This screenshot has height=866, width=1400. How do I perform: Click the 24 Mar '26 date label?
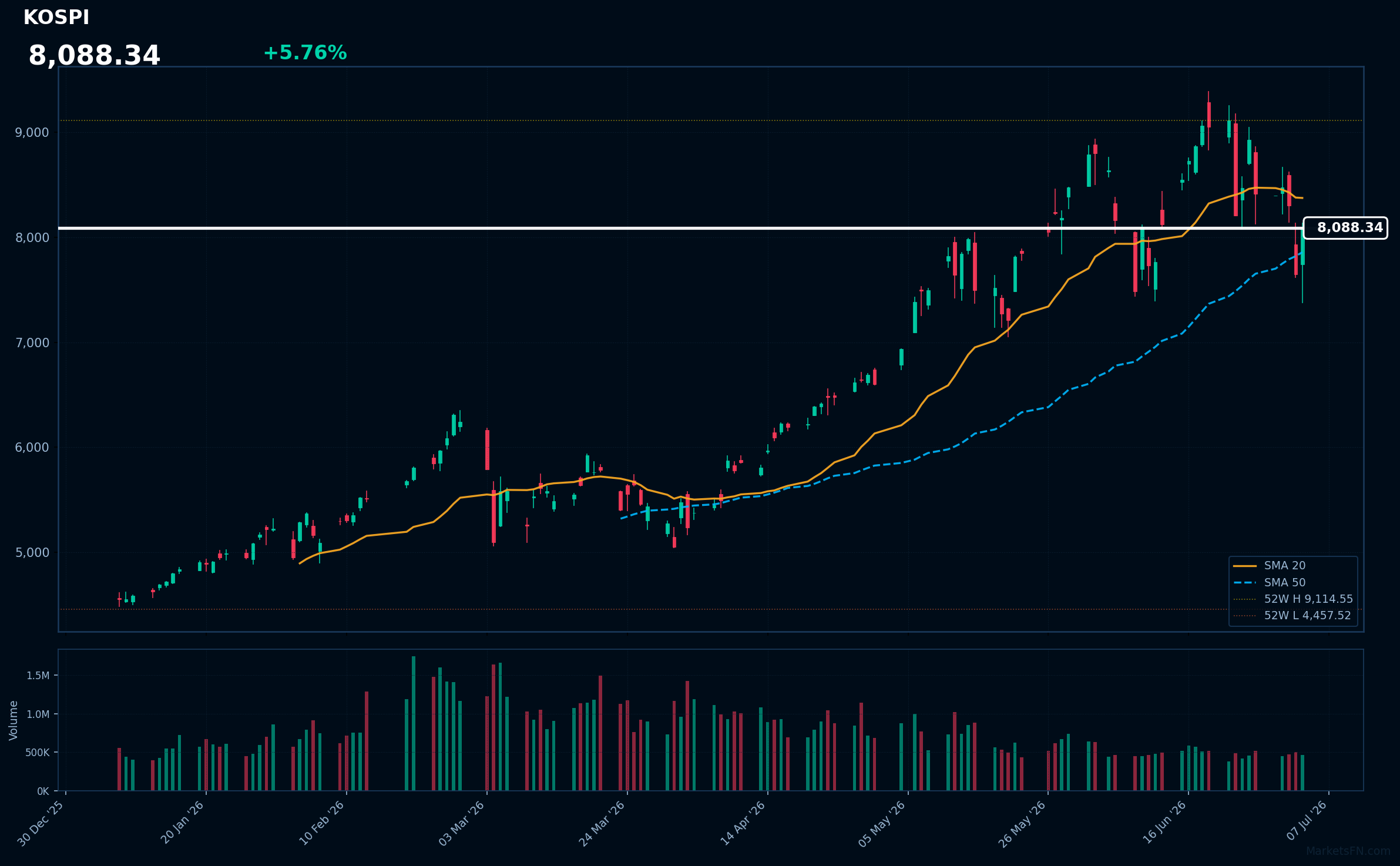coord(602,824)
